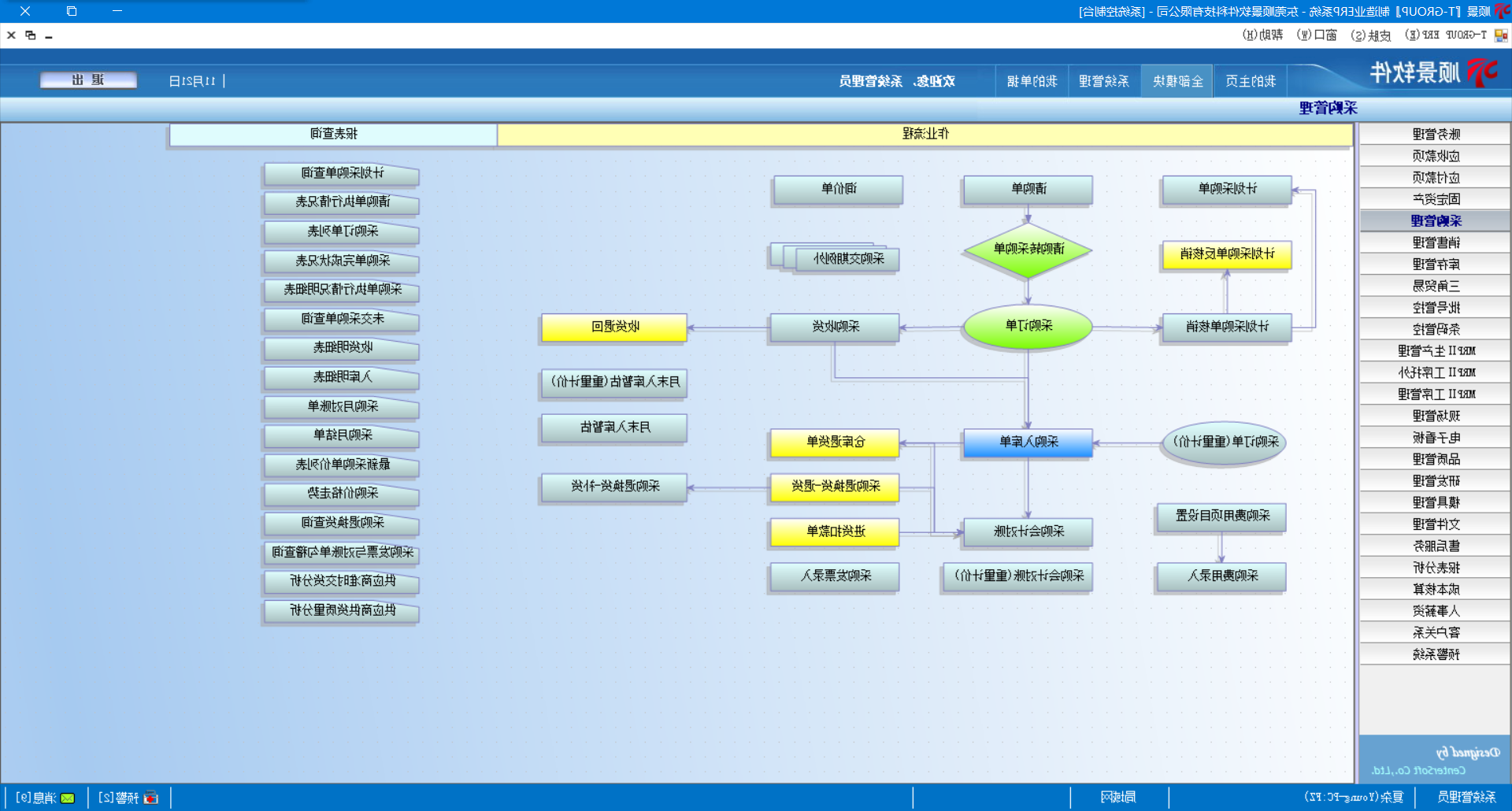This screenshot has height=811, width=1512.
Task: Click the 退出 button
Action: tap(88, 80)
